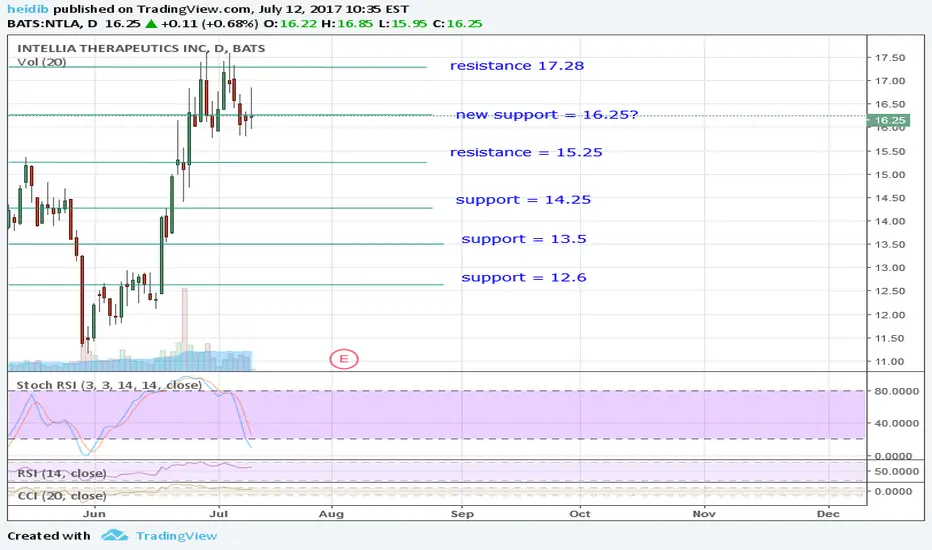
Task: Click the Aug label on time axis
Action: [x=331, y=514]
